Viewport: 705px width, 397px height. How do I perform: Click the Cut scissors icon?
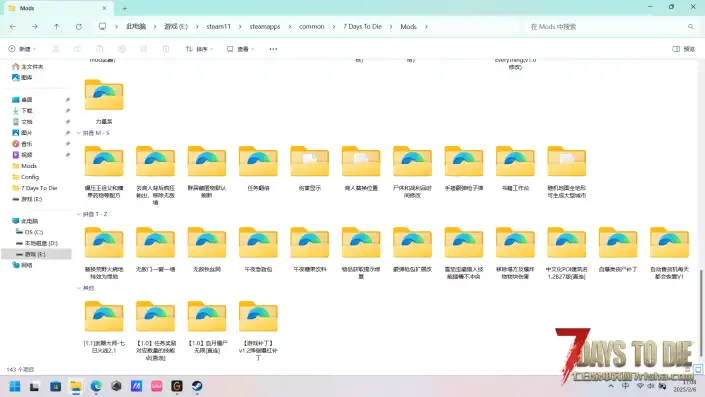tap(56, 49)
